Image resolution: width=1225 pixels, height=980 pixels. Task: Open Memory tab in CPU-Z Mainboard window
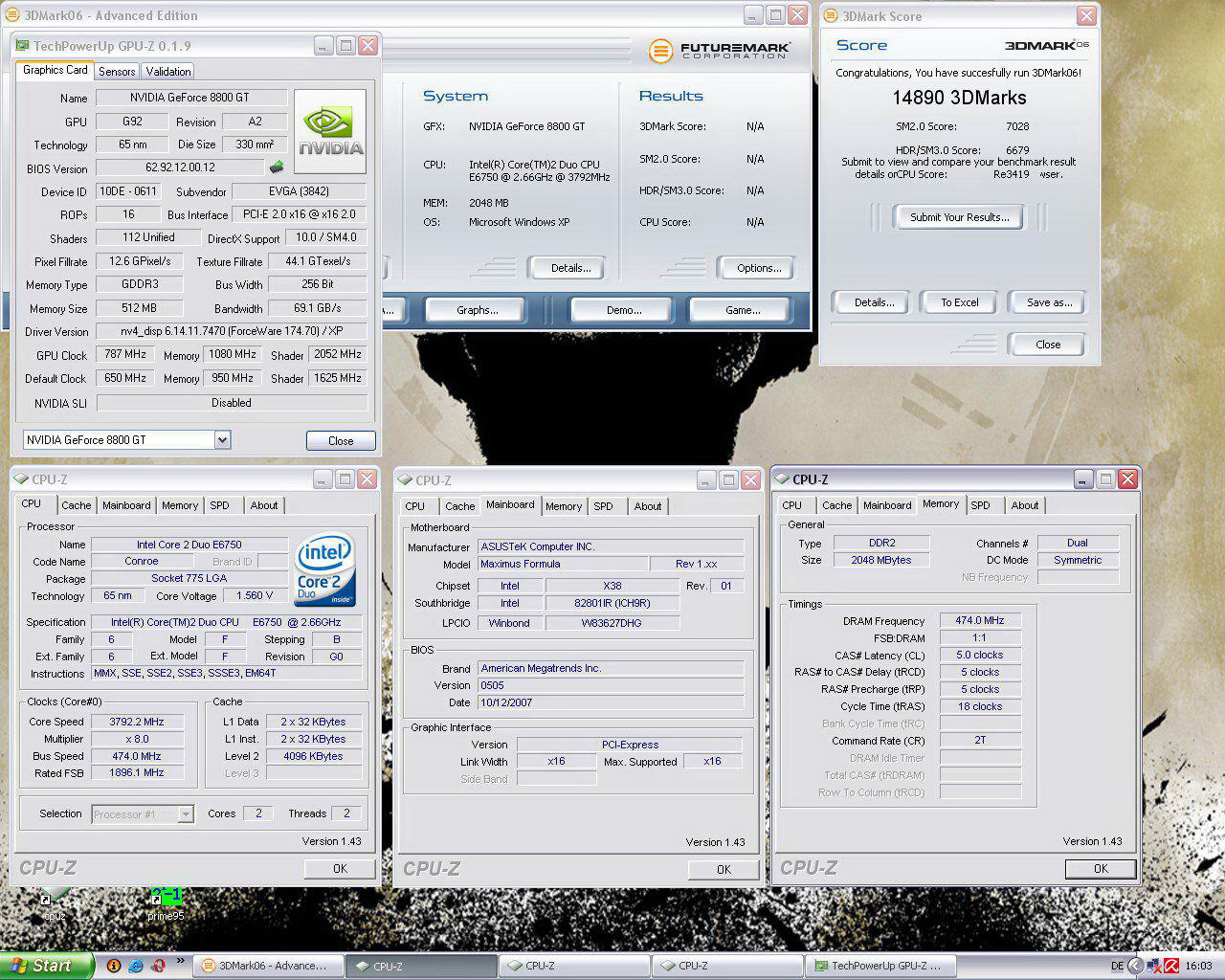[564, 506]
